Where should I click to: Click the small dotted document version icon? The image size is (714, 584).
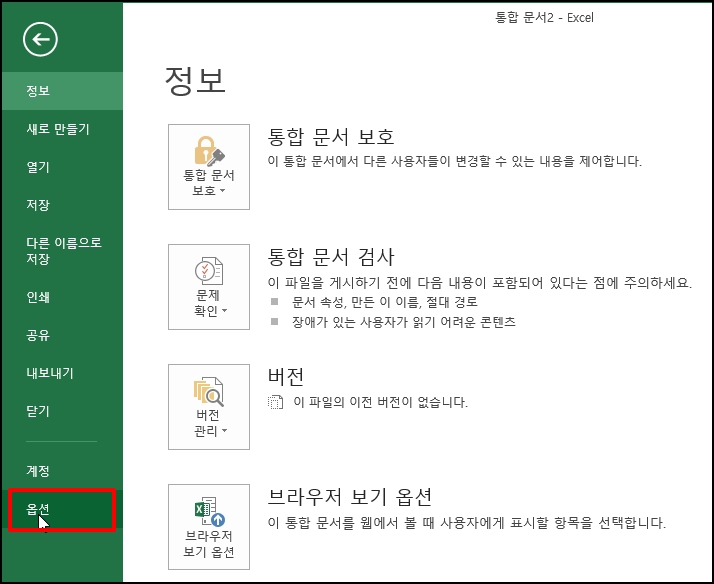point(275,402)
